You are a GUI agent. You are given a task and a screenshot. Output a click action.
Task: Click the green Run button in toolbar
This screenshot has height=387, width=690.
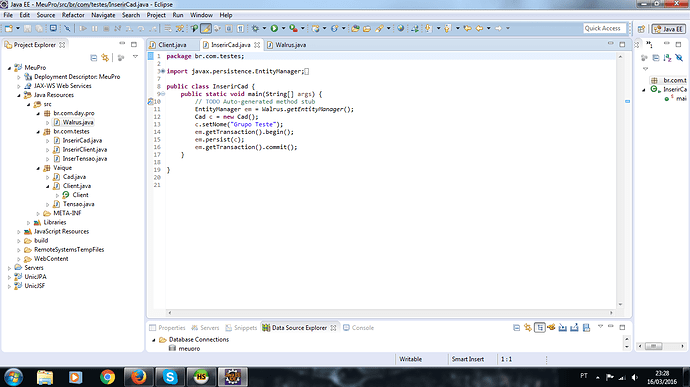click(x=274, y=29)
